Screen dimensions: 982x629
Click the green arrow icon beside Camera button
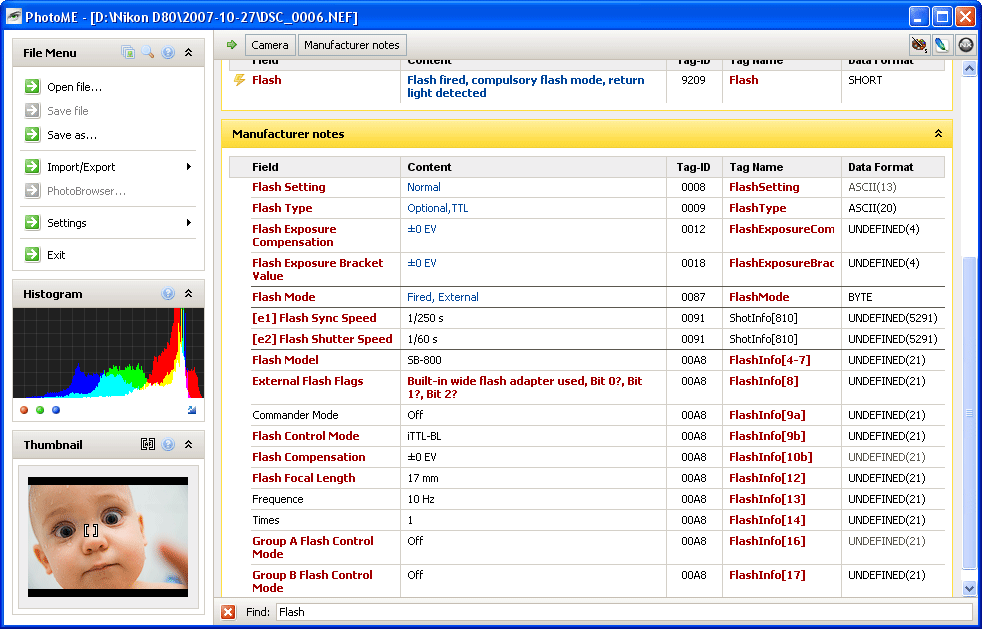(232, 44)
